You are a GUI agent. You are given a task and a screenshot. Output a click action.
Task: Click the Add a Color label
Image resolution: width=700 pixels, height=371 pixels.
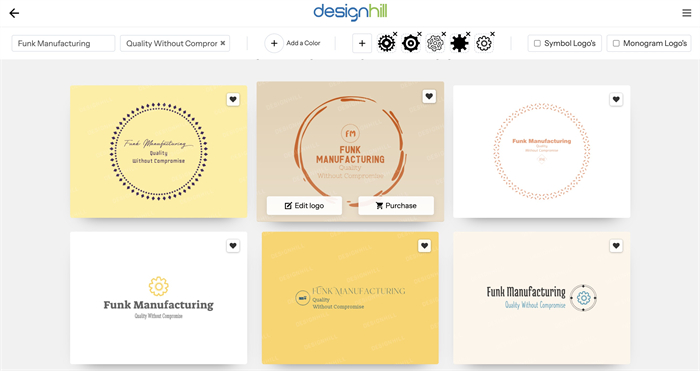pyautogui.click(x=303, y=43)
